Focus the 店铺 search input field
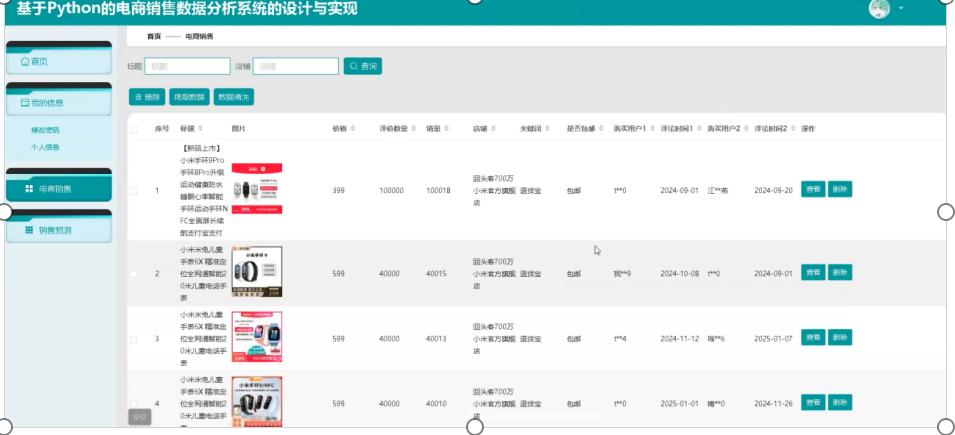The height and width of the screenshot is (435, 955). (295, 66)
